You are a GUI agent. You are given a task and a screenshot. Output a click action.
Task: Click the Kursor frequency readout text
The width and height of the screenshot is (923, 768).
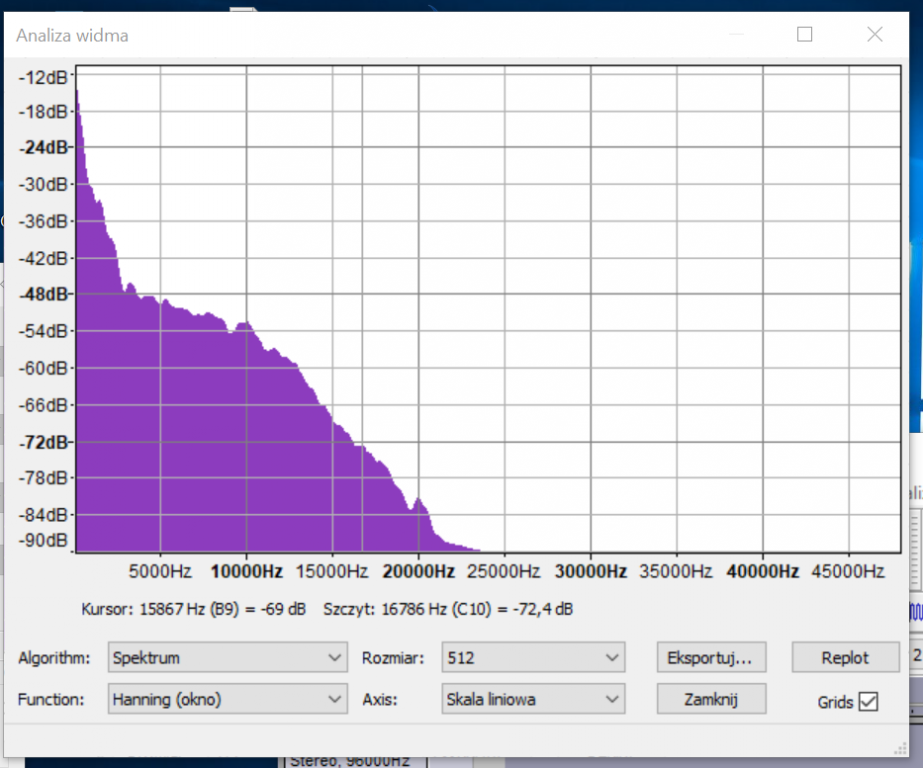pos(194,609)
